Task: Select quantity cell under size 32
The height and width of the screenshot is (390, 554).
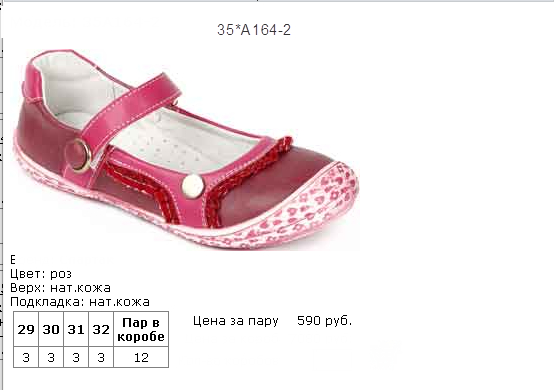Action: (101, 357)
